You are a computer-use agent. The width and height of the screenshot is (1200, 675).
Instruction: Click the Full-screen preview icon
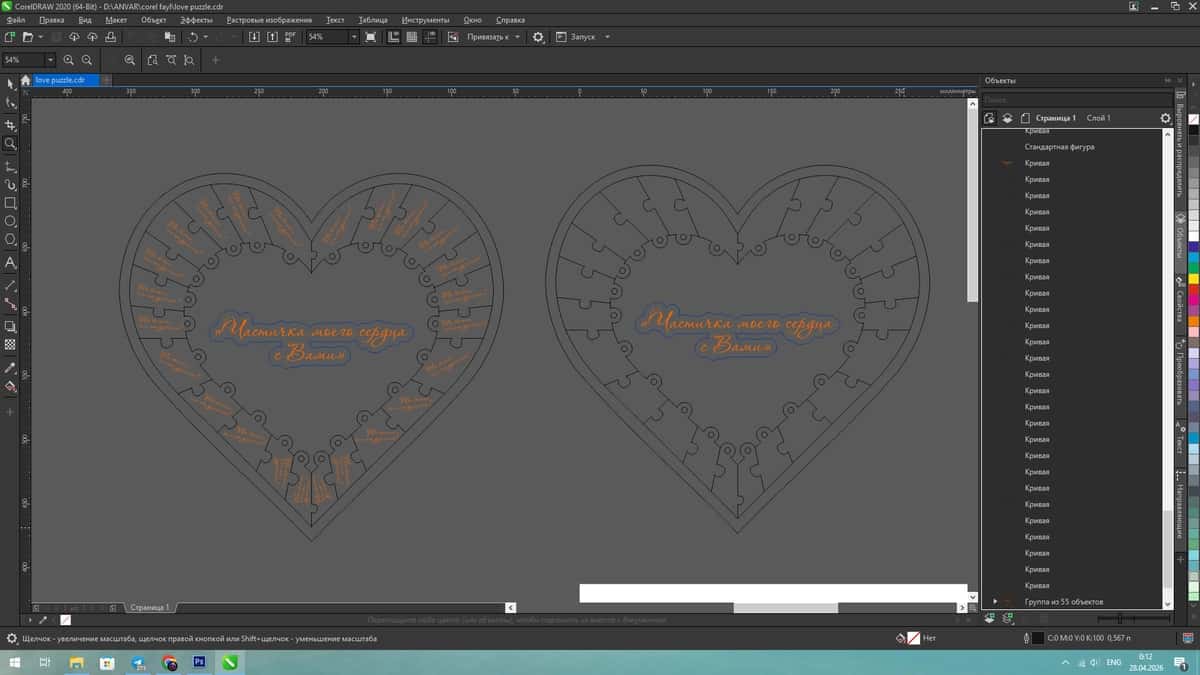tap(371, 37)
